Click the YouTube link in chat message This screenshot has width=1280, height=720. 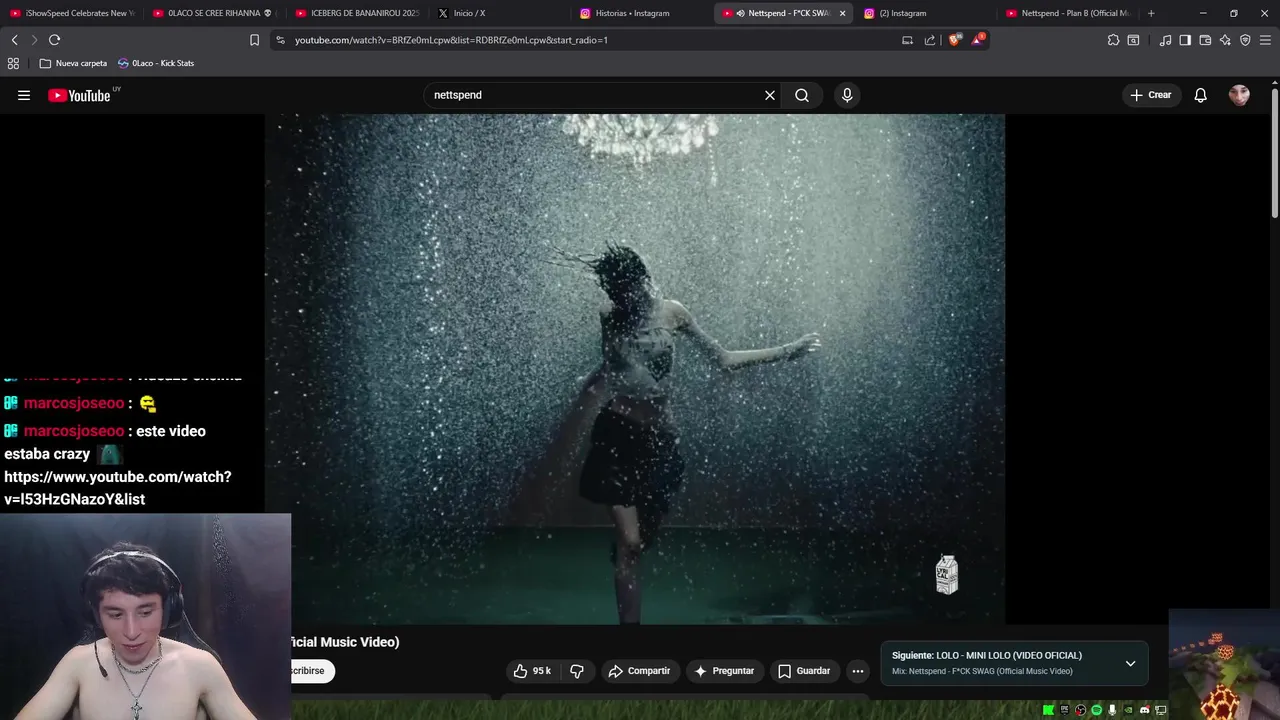(118, 488)
